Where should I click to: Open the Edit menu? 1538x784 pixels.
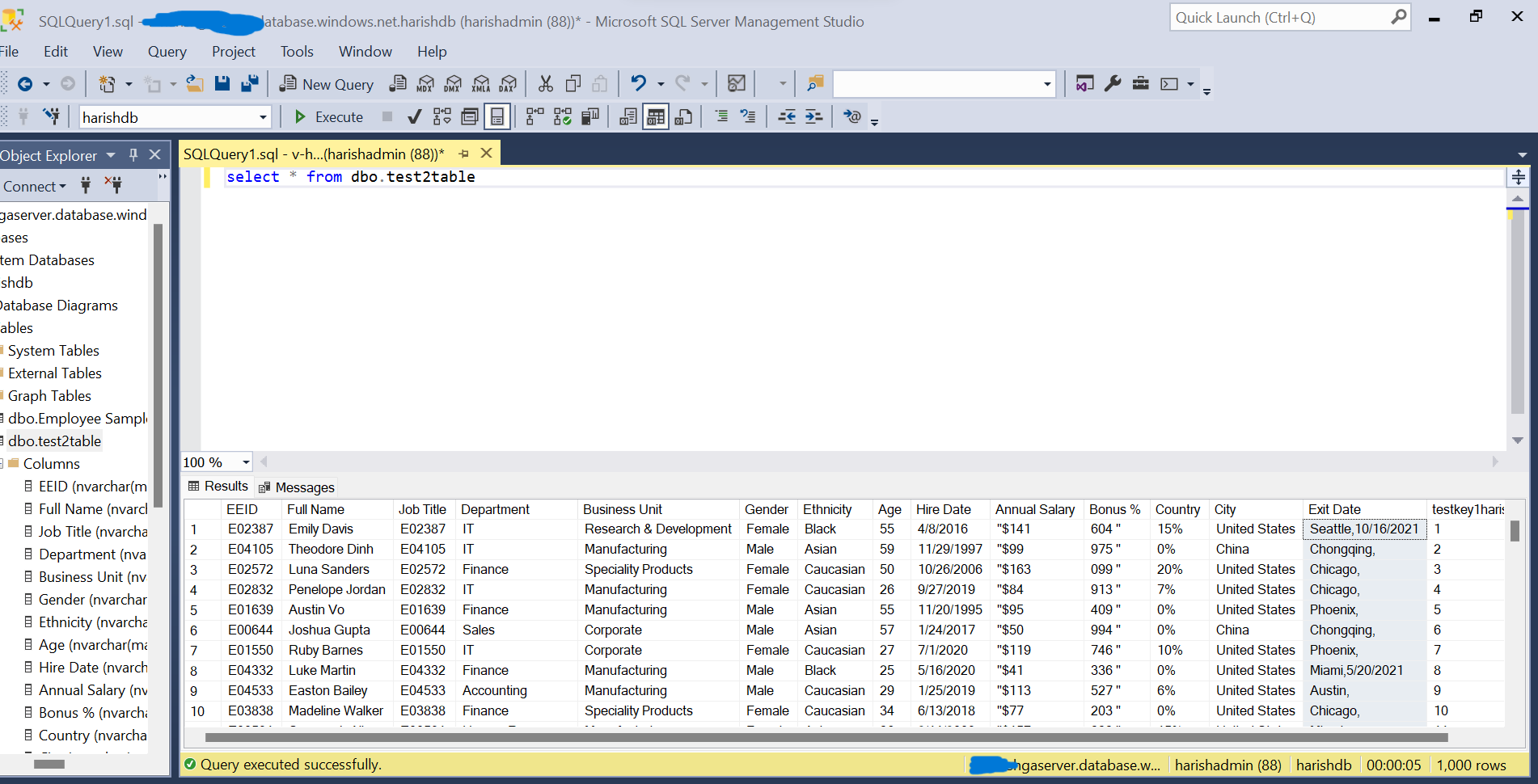[56, 51]
